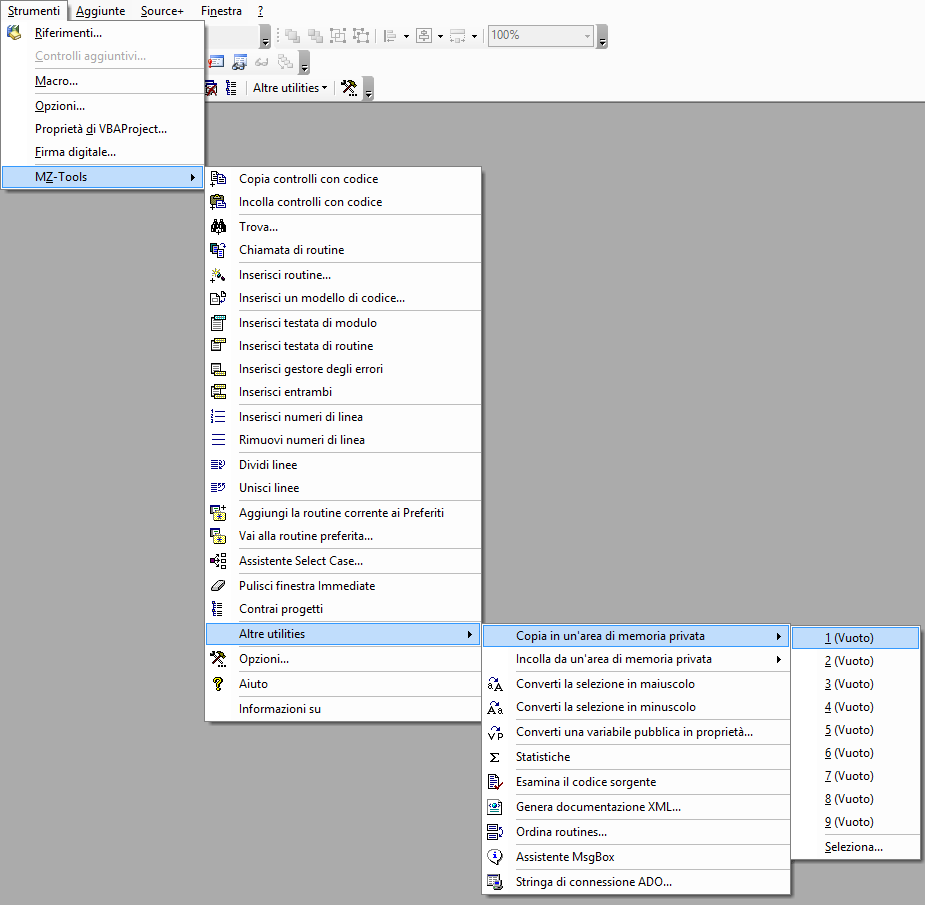Click the Ungroup objects icon in the toolbar
The width and height of the screenshot is (925, 905).
pyautogui.click(x=361, y=36)
